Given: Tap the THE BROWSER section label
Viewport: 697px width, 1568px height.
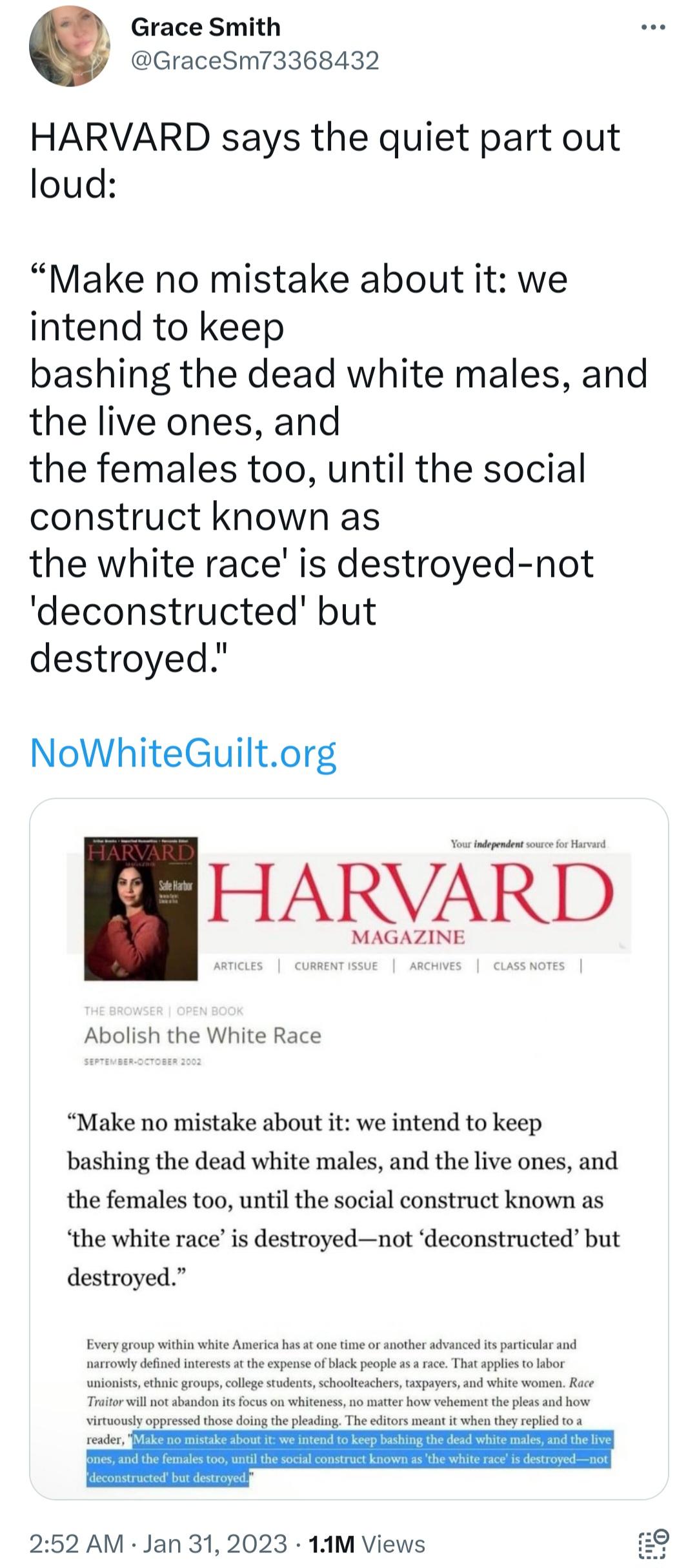Looking at the screenshot, I should (x=123, y=1011).
